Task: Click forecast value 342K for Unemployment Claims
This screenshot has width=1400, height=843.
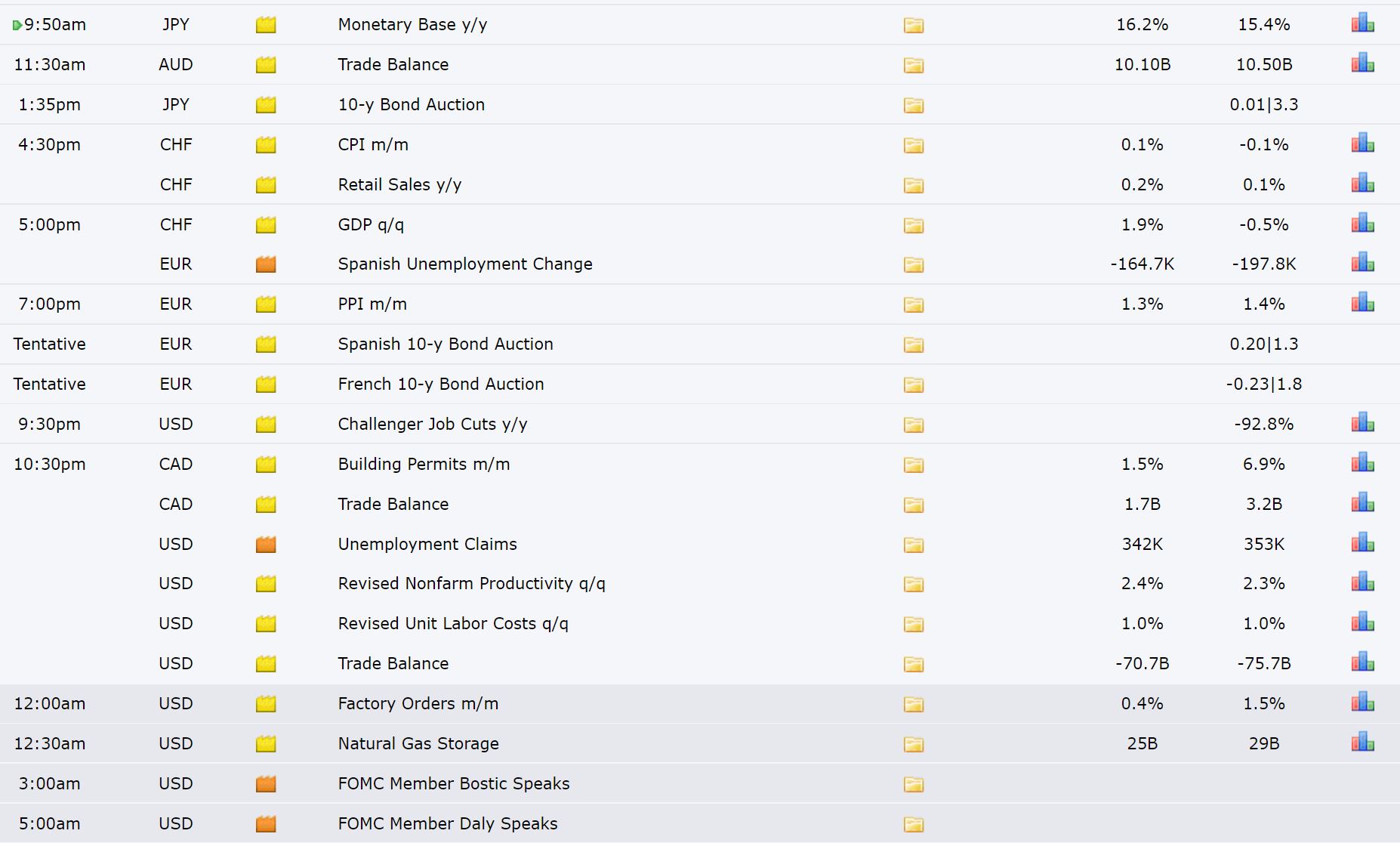Action: (1143, 544)
